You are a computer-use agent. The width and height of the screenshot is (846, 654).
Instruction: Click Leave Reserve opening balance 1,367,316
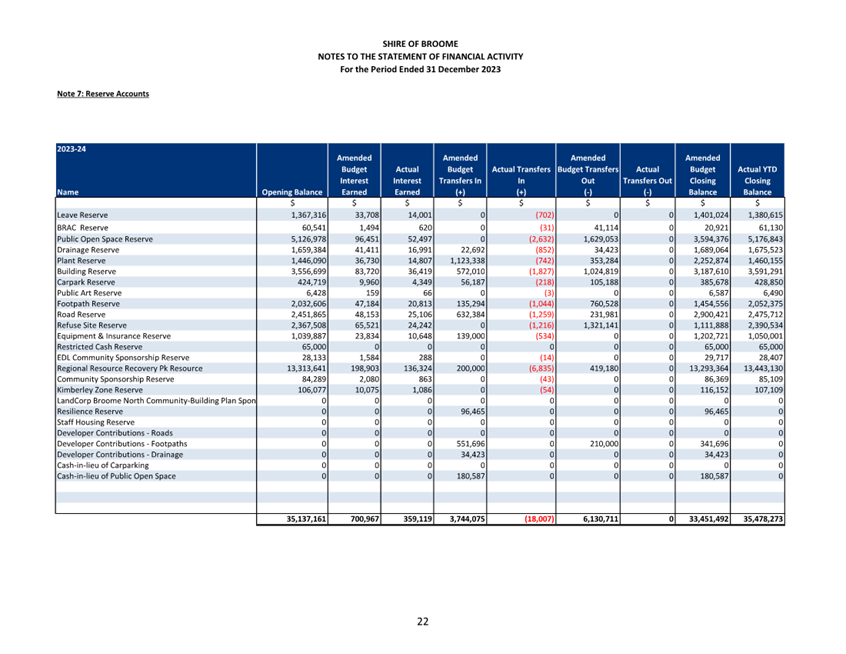pos(309,215)
